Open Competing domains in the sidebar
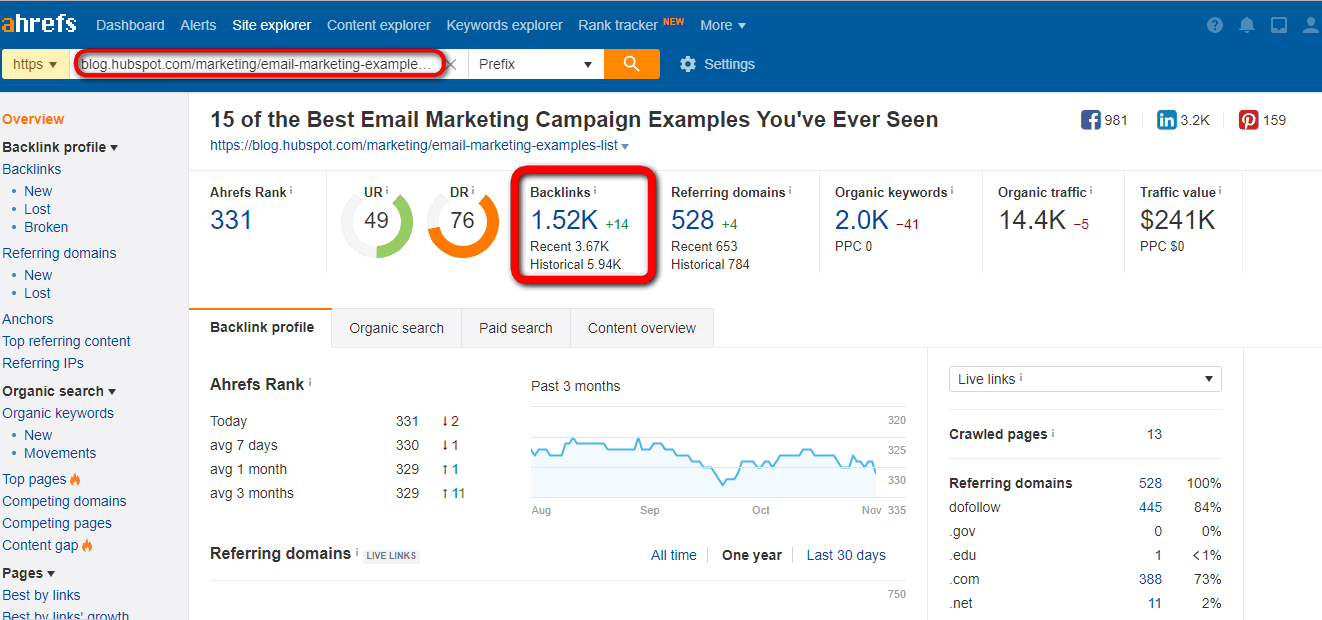1322x620 pixels. tap(64, 501)
